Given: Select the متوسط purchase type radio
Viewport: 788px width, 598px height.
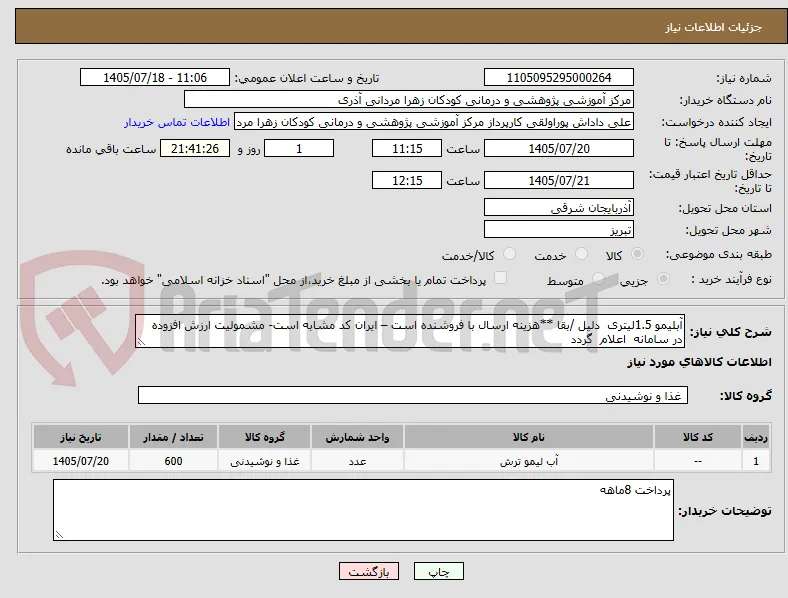Looking at the screenshot, I should click(598, 278).
